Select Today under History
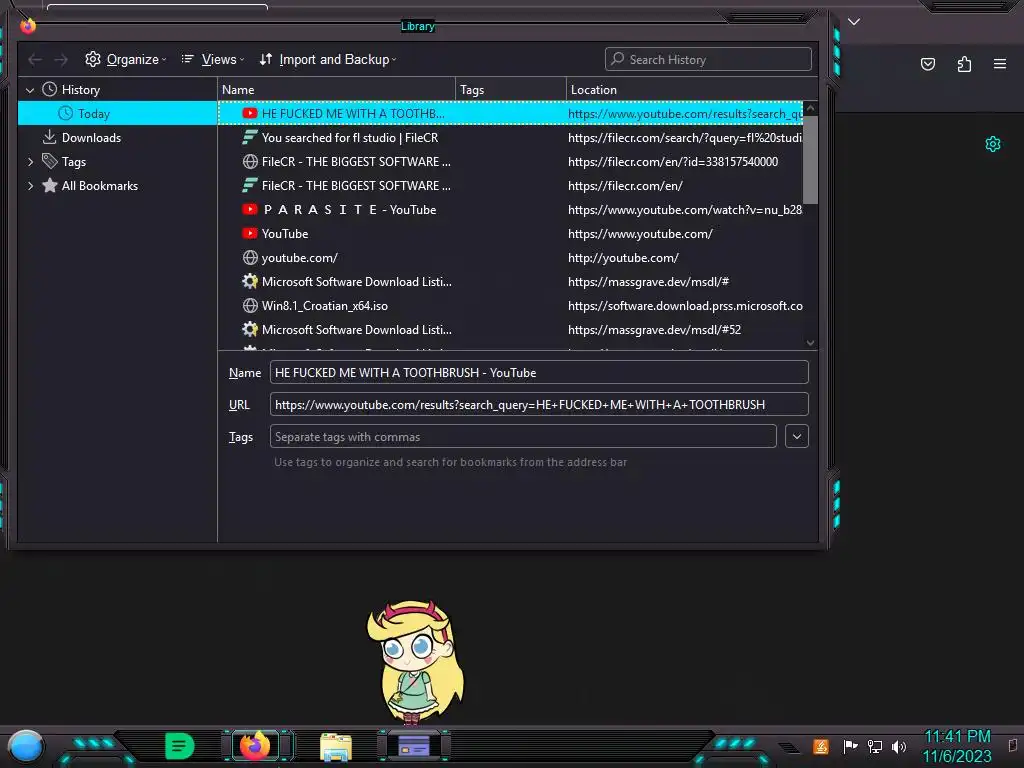This screenshot has height=768, width=1024. click(x=118, y=114)
